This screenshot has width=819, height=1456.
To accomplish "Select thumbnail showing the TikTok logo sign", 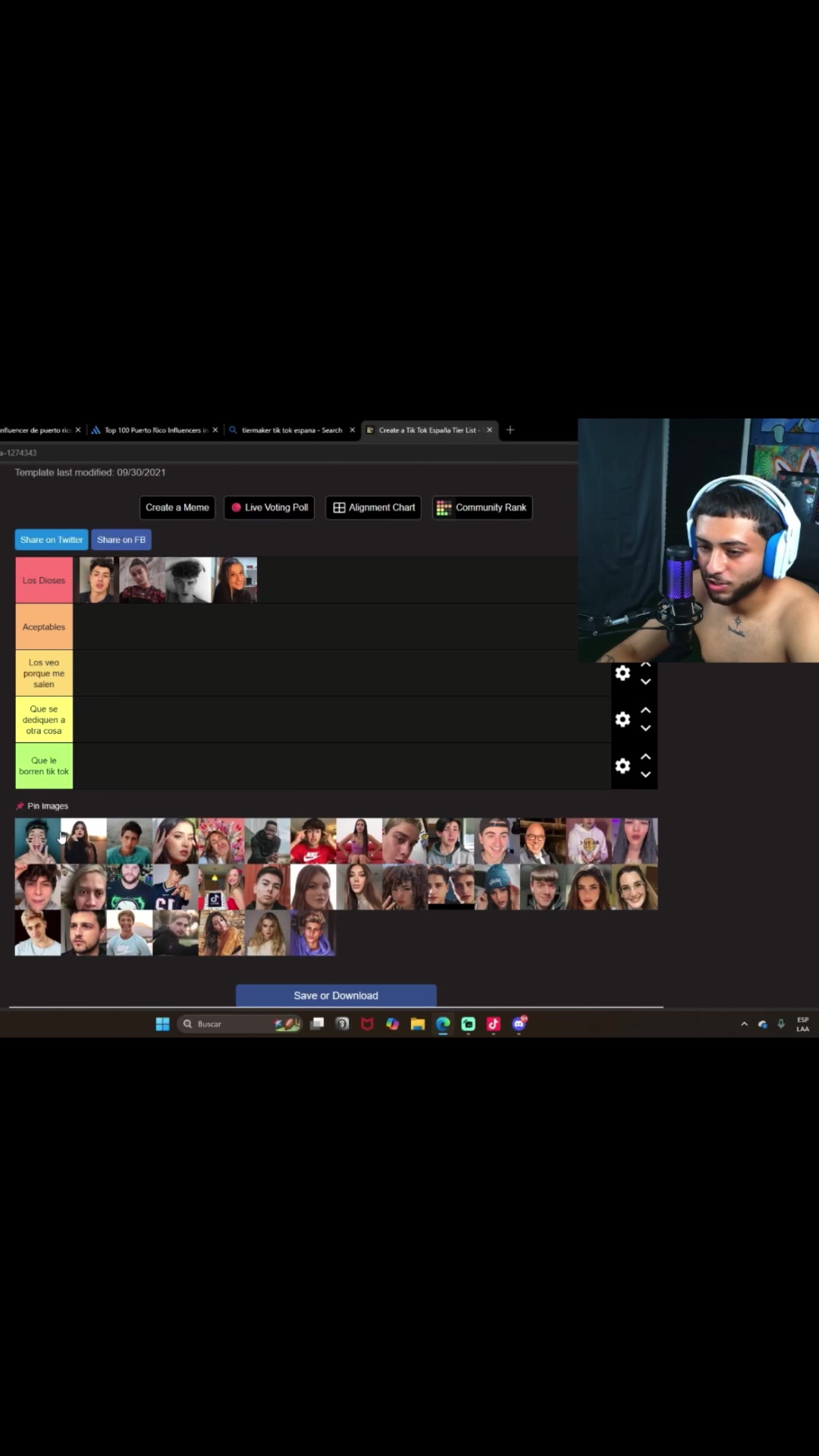I will pyautogui.click(x=221, y=887).
